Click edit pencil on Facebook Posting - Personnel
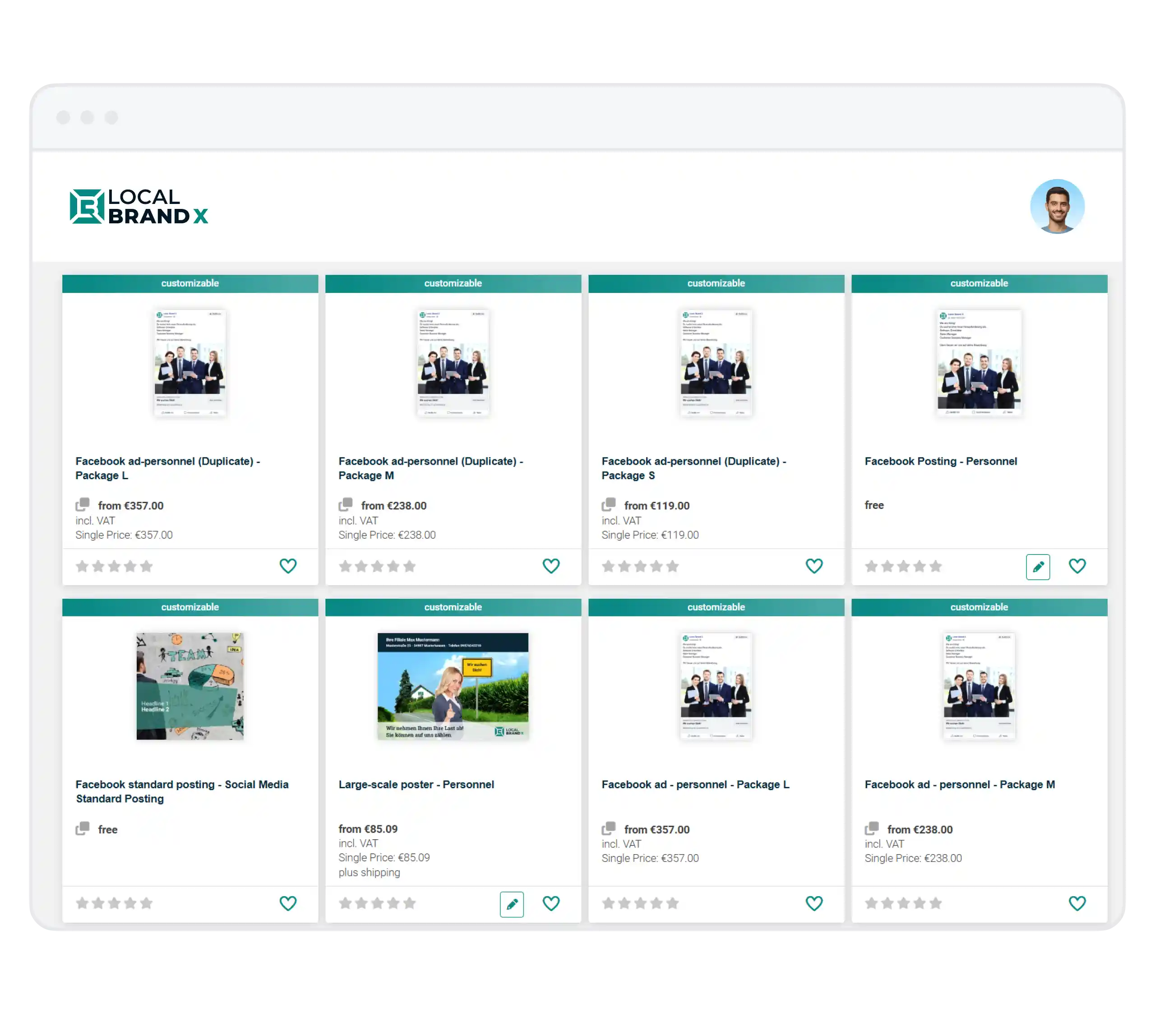Viewport: 1155px width, 1036px height. (x=1038, y=566)
